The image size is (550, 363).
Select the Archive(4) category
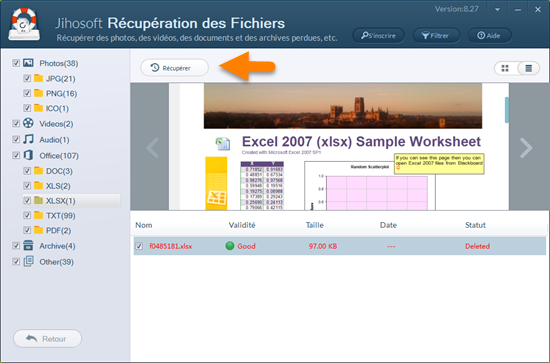(57, 246)
